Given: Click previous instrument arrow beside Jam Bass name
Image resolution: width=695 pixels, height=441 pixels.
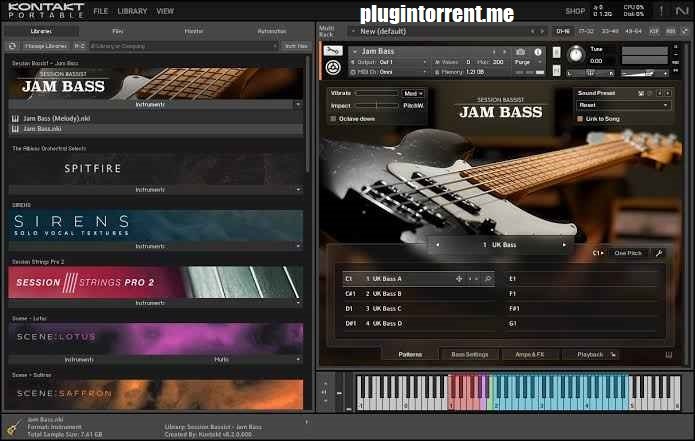Looking at the screenshot, I should click(x=495, y=51).
